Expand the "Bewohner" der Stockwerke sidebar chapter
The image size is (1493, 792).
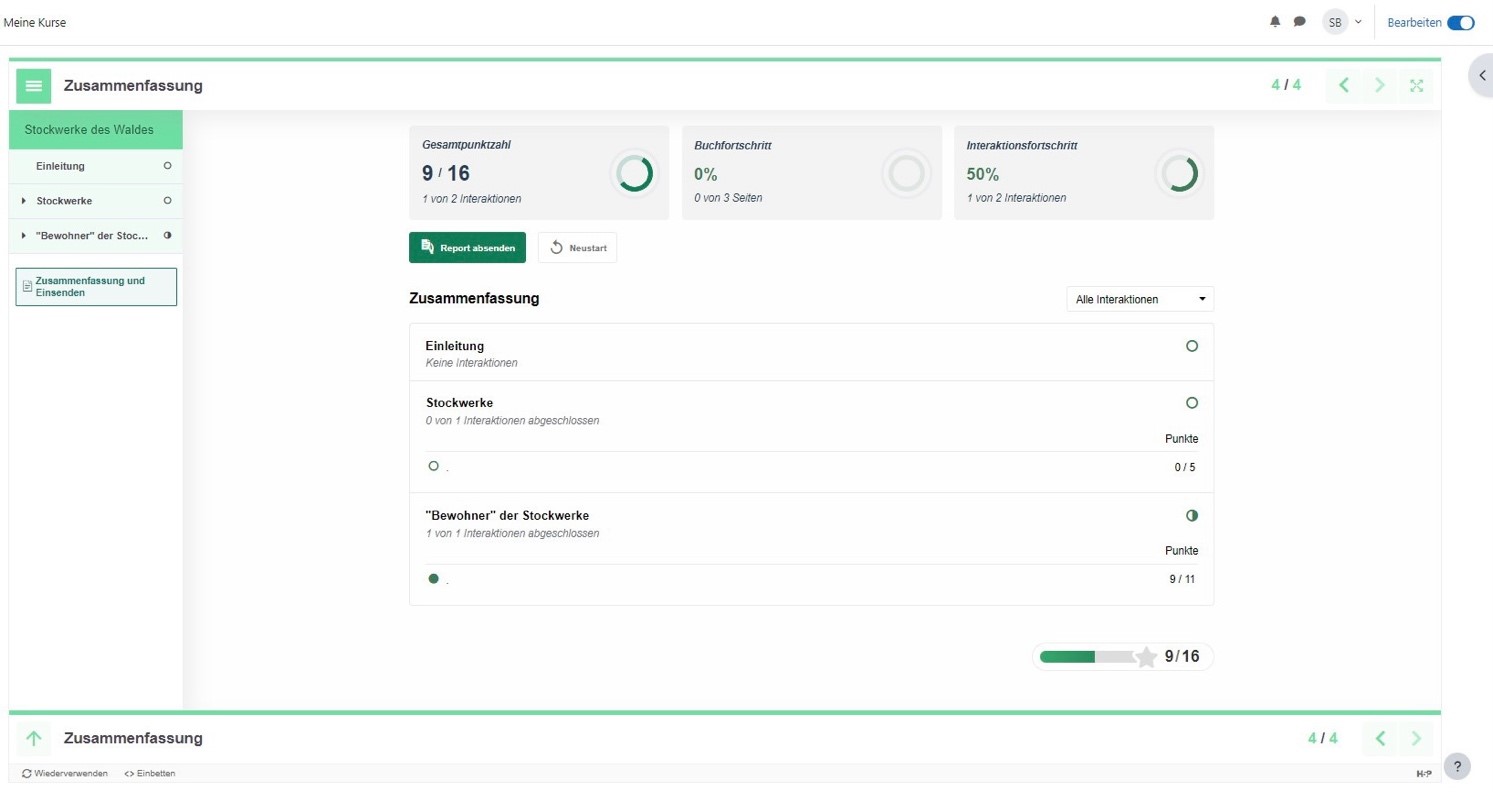click(x=24, y=236)
